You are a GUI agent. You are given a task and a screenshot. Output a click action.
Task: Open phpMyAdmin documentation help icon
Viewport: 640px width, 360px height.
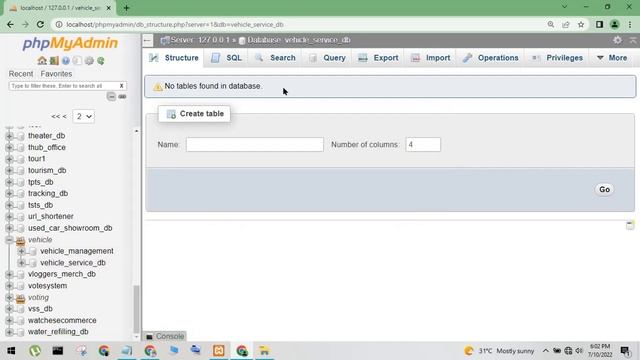(x=66, y=61)
